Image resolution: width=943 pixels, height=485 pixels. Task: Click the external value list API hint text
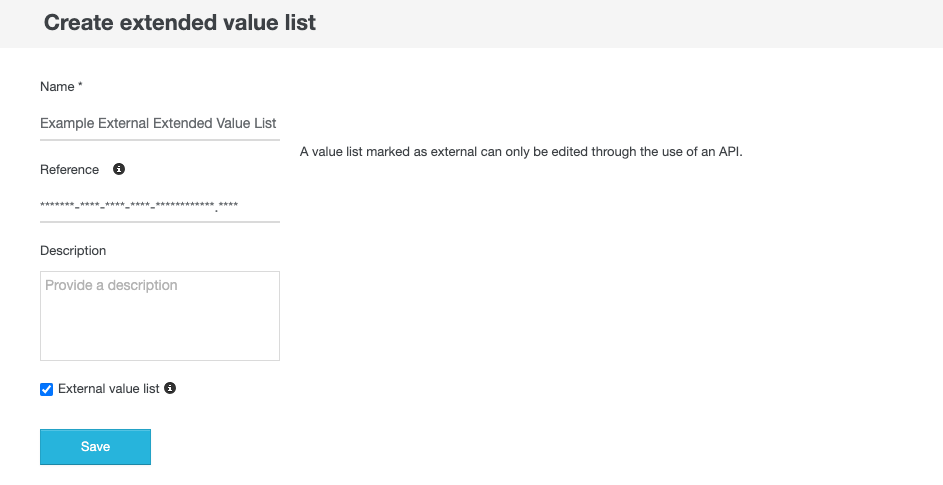tap(521, 152)
